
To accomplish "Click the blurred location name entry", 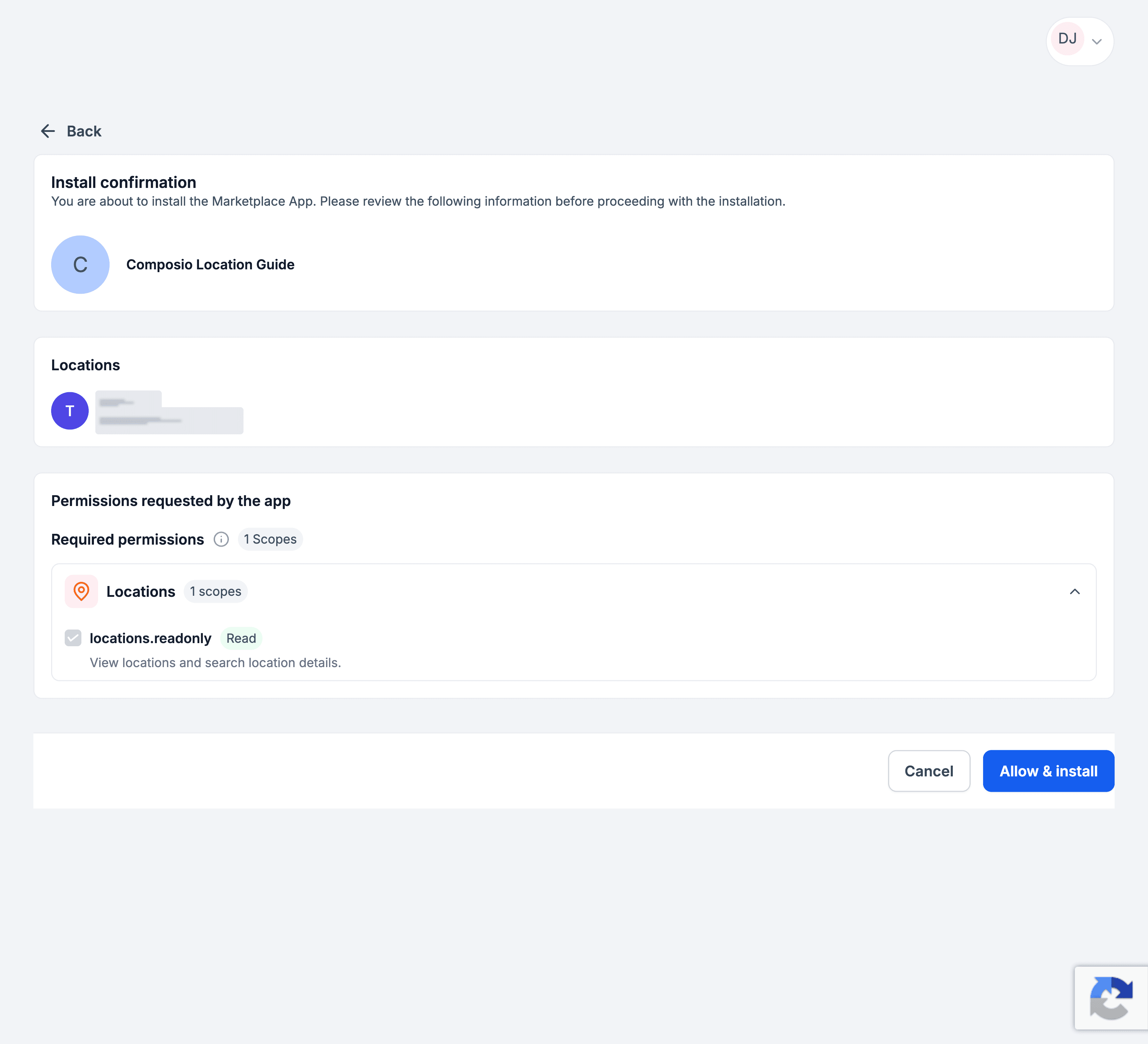I will coord(169,412).
